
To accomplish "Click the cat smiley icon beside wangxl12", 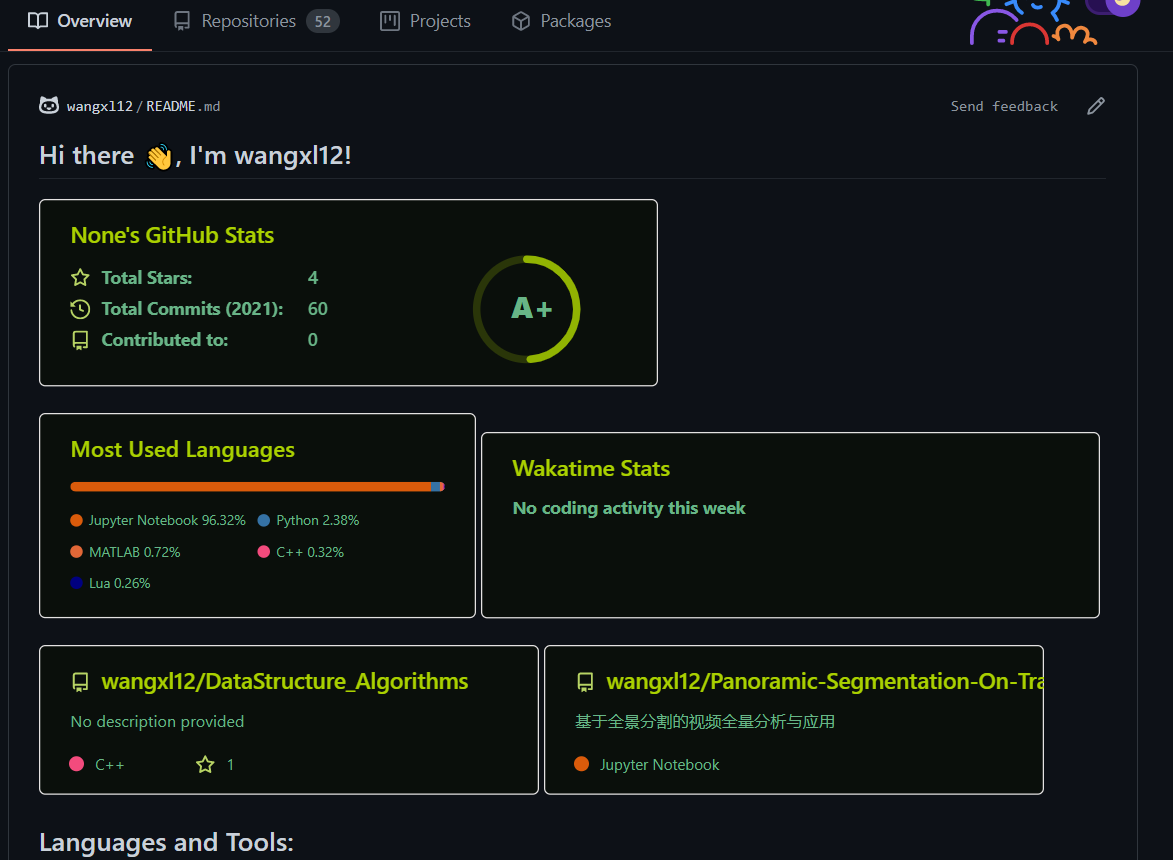I will pyautogui.click(x=49, y=105).
